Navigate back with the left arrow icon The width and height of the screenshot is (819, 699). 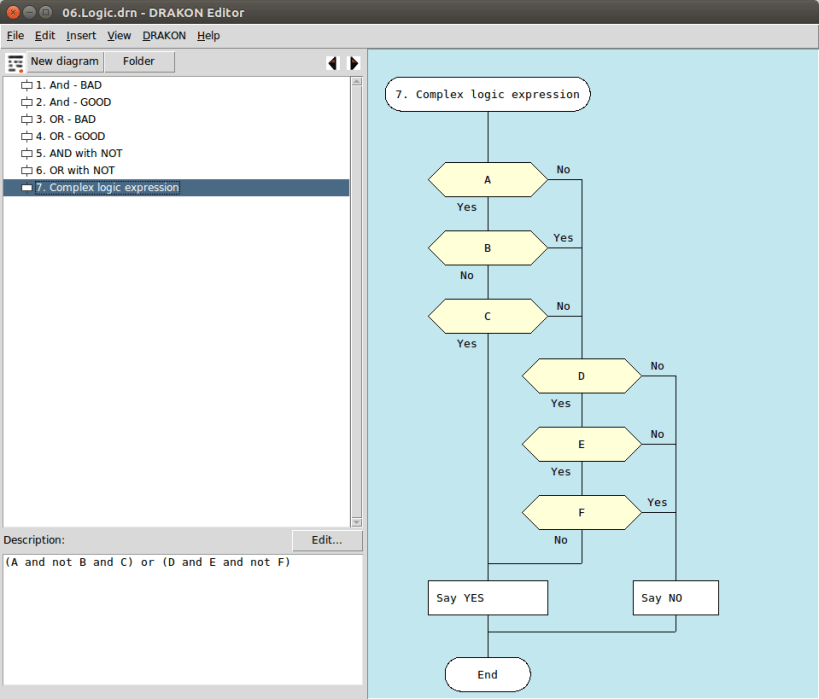(x=333, y=63)
